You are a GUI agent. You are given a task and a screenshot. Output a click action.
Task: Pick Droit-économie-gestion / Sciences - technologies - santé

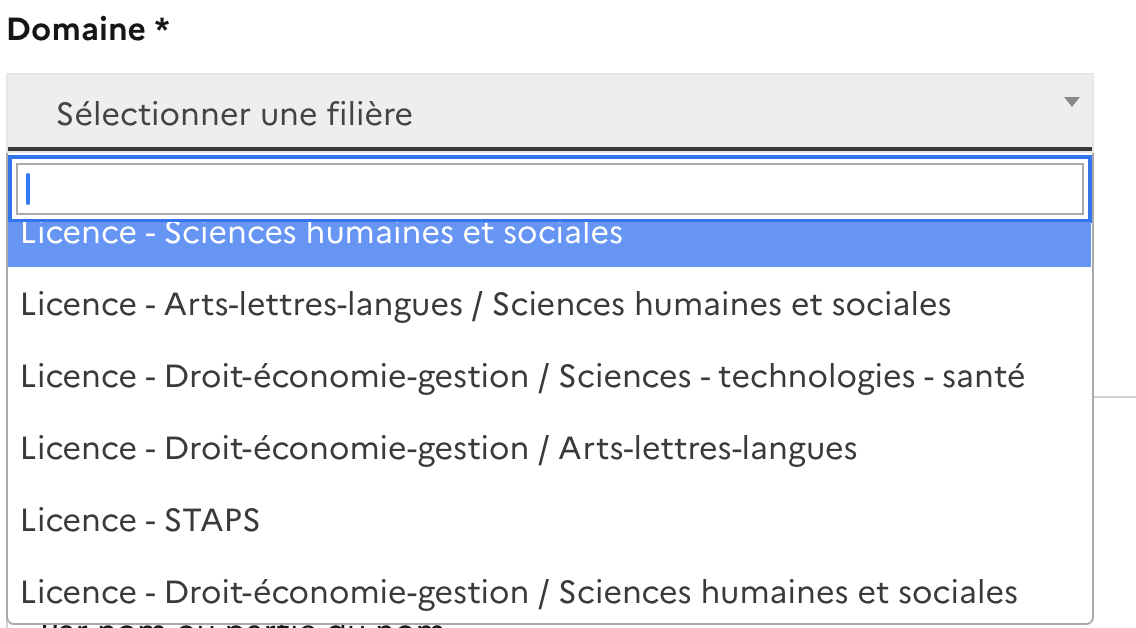click(522, 377)
